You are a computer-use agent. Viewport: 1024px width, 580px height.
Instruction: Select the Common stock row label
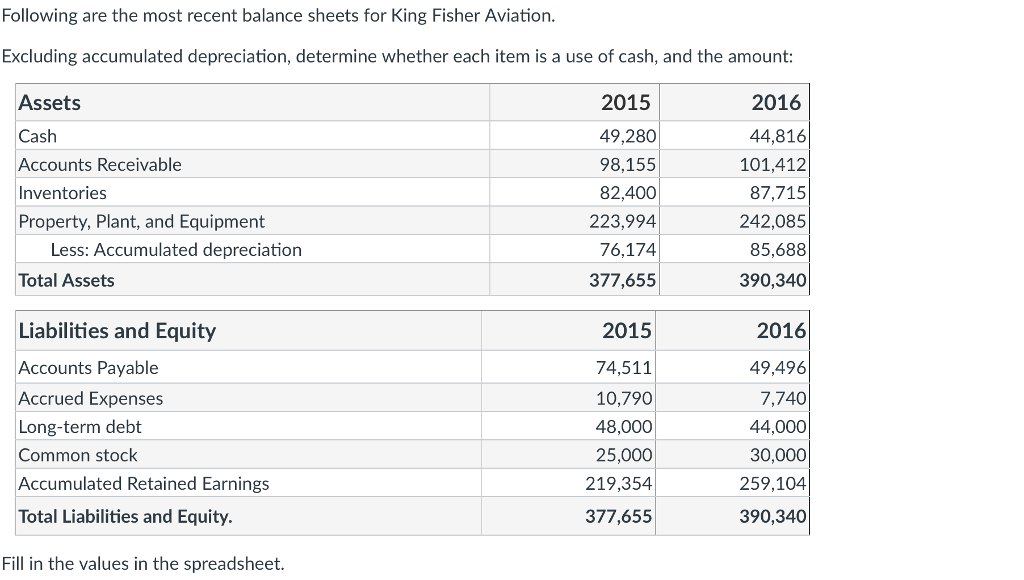pyautogui.click(x=79, y=455)
